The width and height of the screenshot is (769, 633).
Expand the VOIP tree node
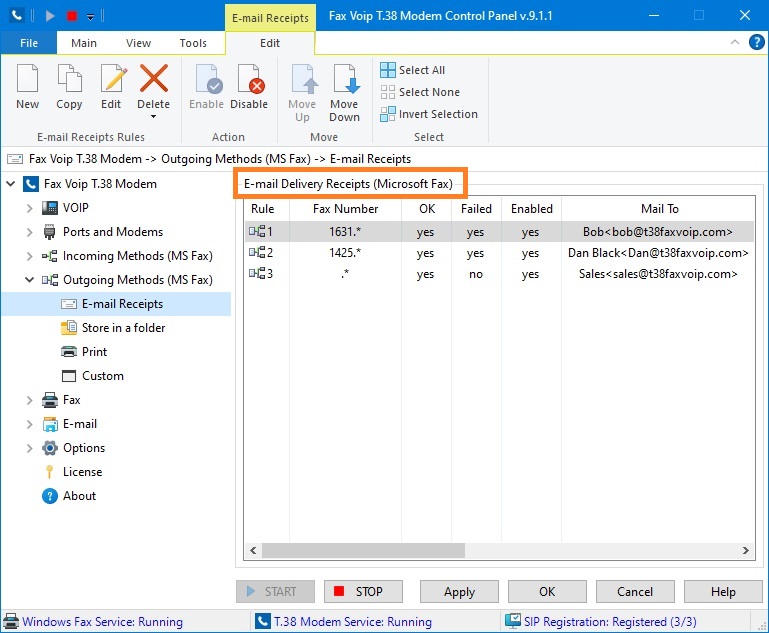coord(29,208)
